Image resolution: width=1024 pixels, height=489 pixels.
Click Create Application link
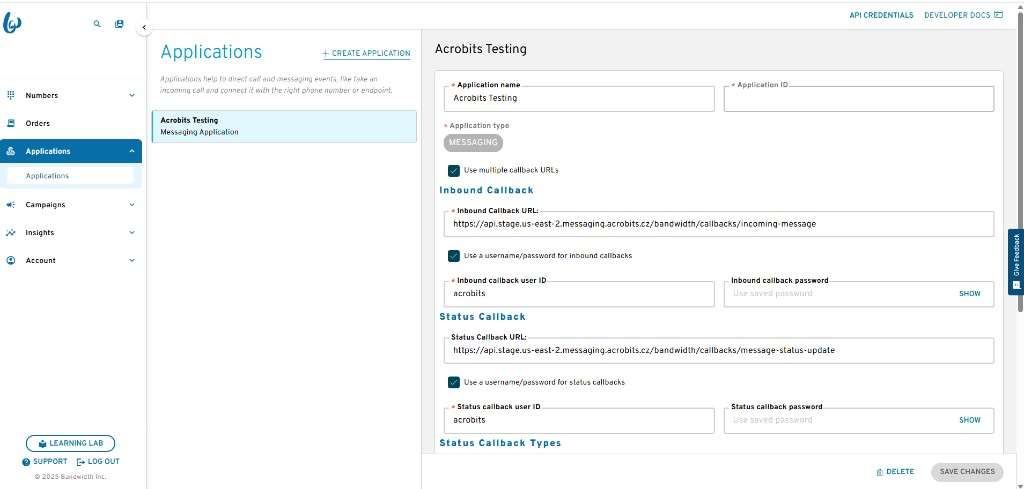(366, 54)
